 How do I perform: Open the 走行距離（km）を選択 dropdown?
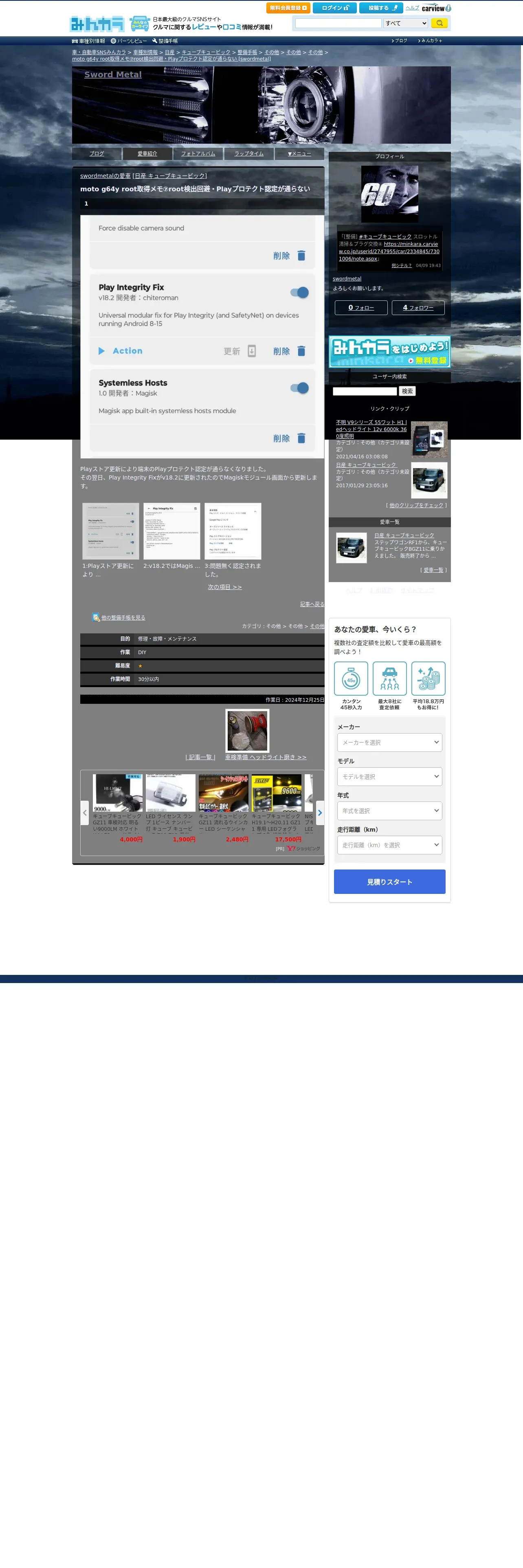pos(390,845)
